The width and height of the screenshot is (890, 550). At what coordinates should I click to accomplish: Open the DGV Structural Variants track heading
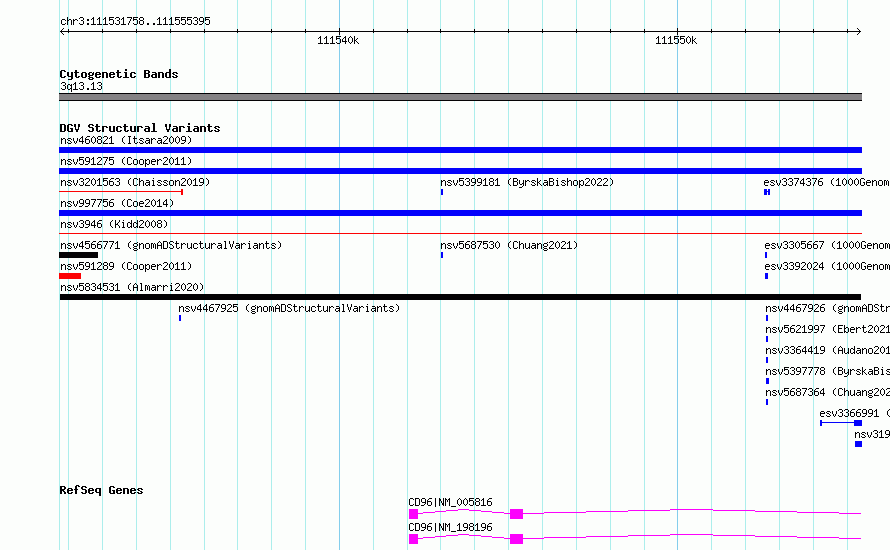click(x=140, y=128)
